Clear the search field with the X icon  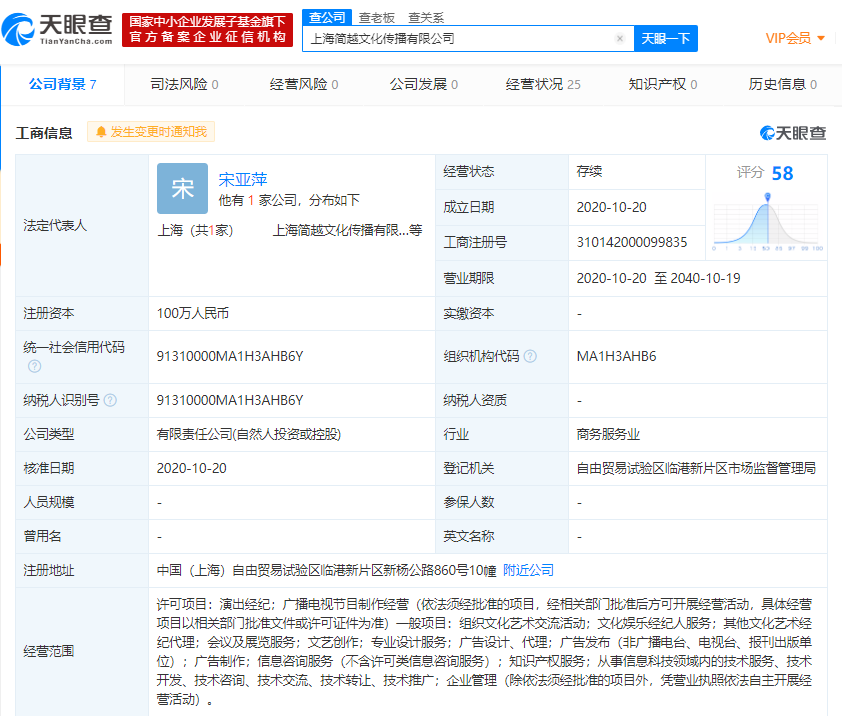click(620, 39)
